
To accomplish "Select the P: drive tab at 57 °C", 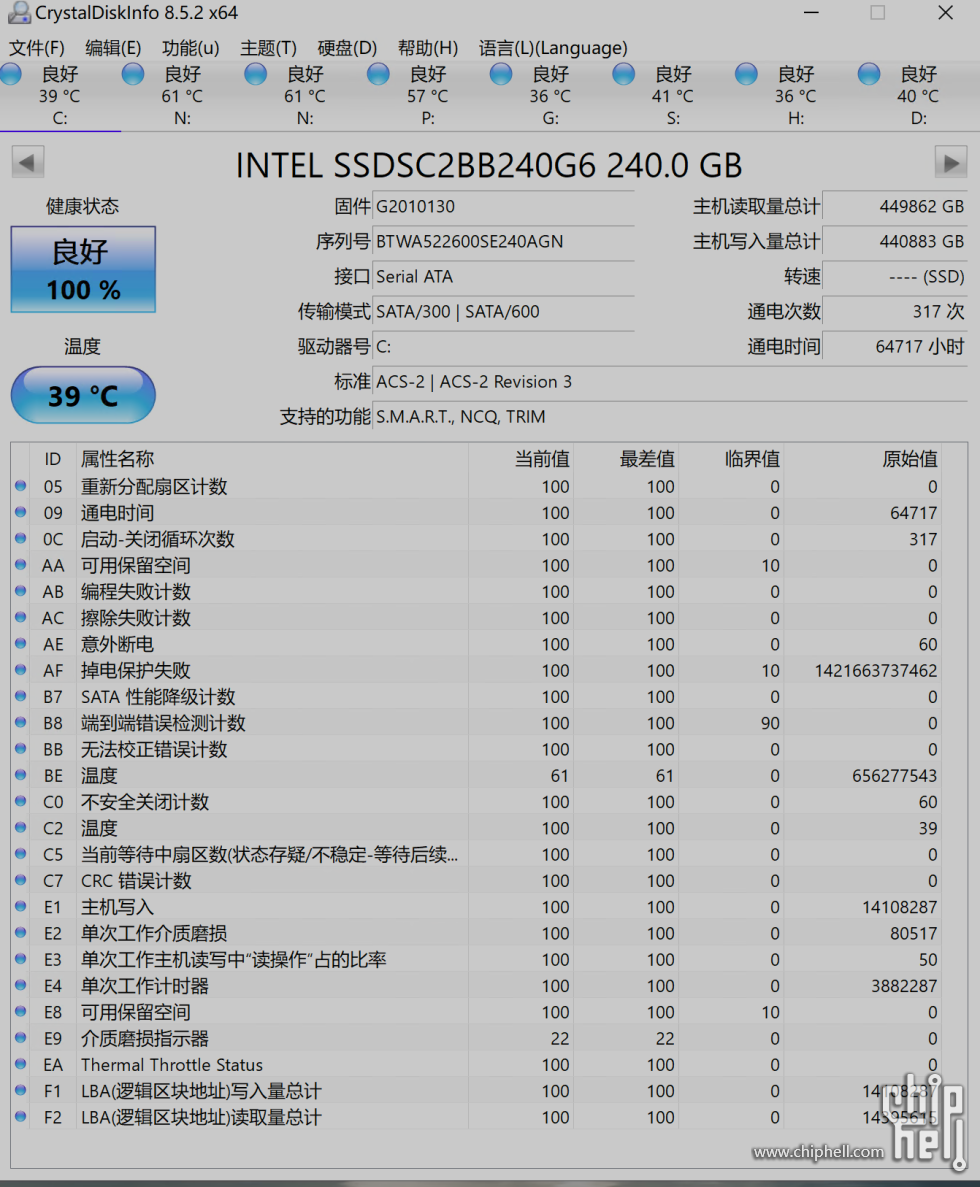I will click(428, 96).
